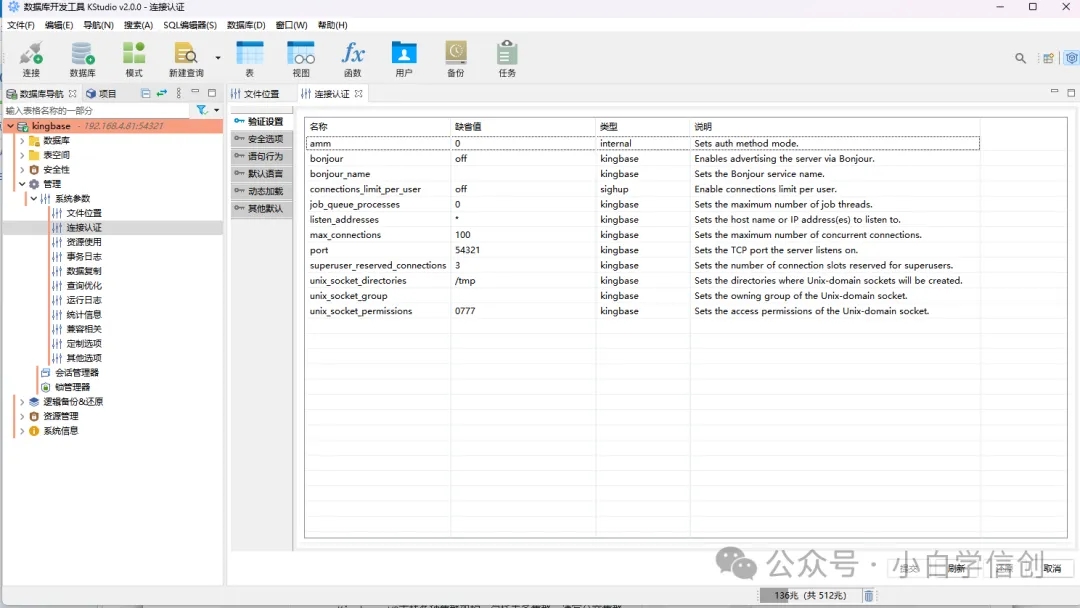Select 运行日志 in the tree
Screen dimensions: 1080x608
83,300
